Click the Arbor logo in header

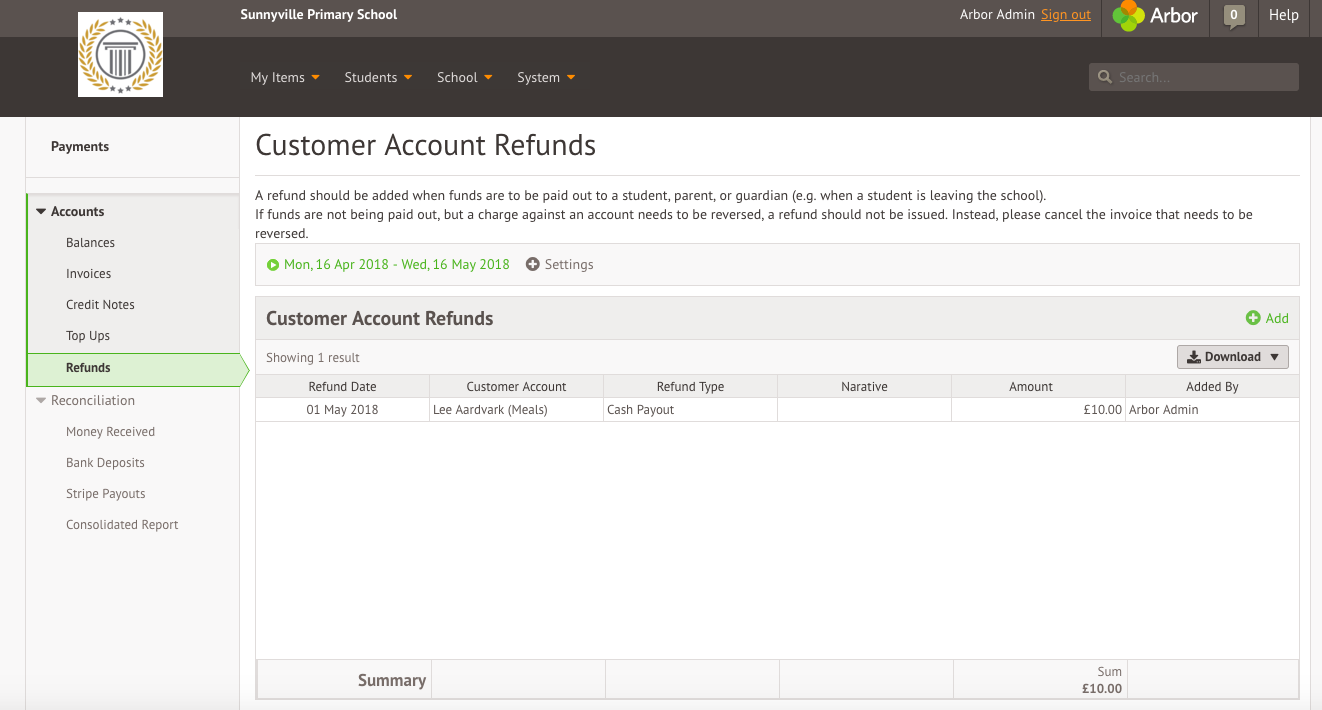click(1155, 16)
